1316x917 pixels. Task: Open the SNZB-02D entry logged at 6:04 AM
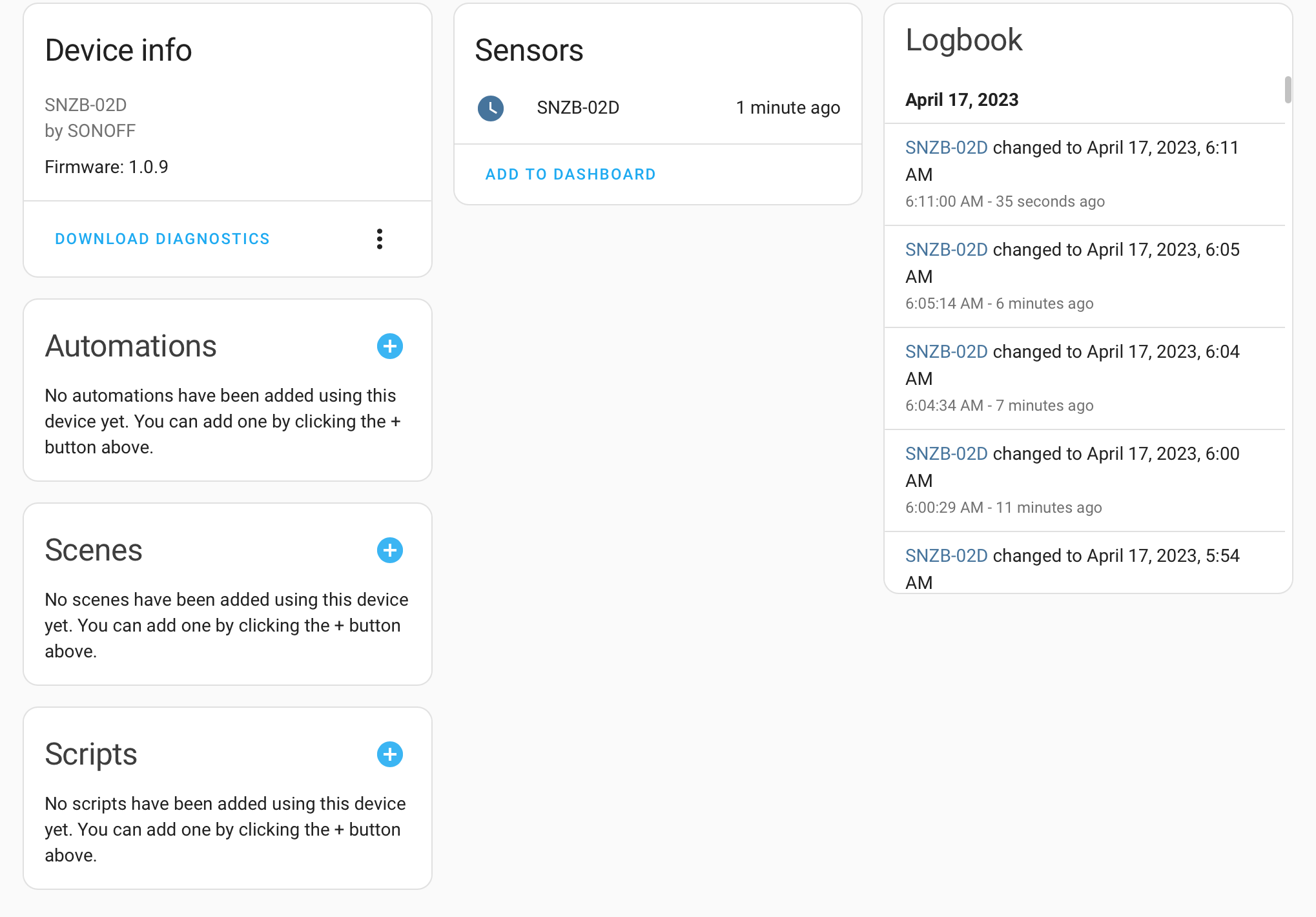tap(946, 351)
